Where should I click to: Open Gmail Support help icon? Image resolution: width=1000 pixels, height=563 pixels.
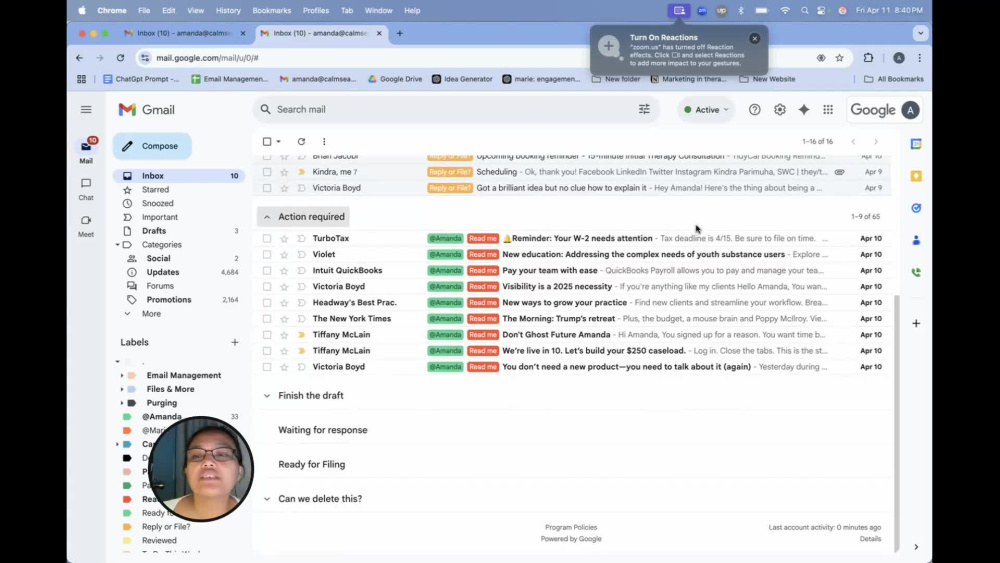click(754, 110)
